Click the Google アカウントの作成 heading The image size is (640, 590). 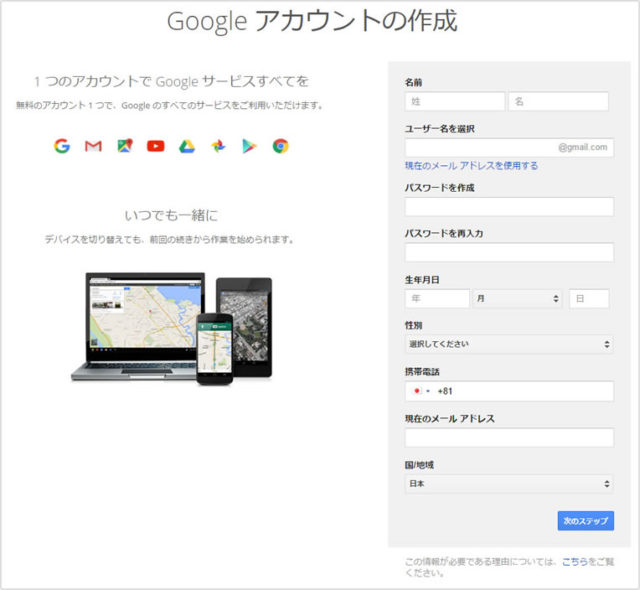tap(312, 21)
